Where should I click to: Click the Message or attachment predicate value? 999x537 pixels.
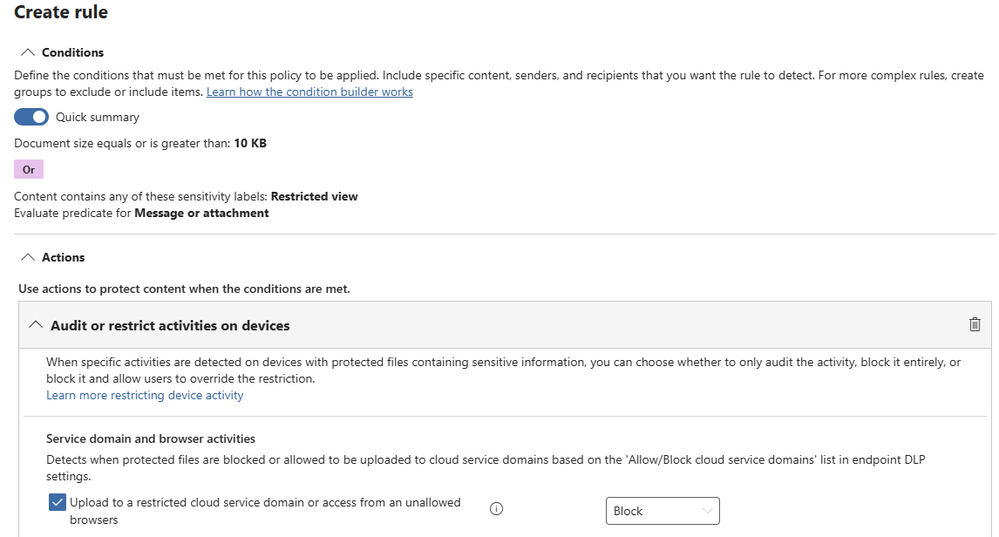[201, 213]
